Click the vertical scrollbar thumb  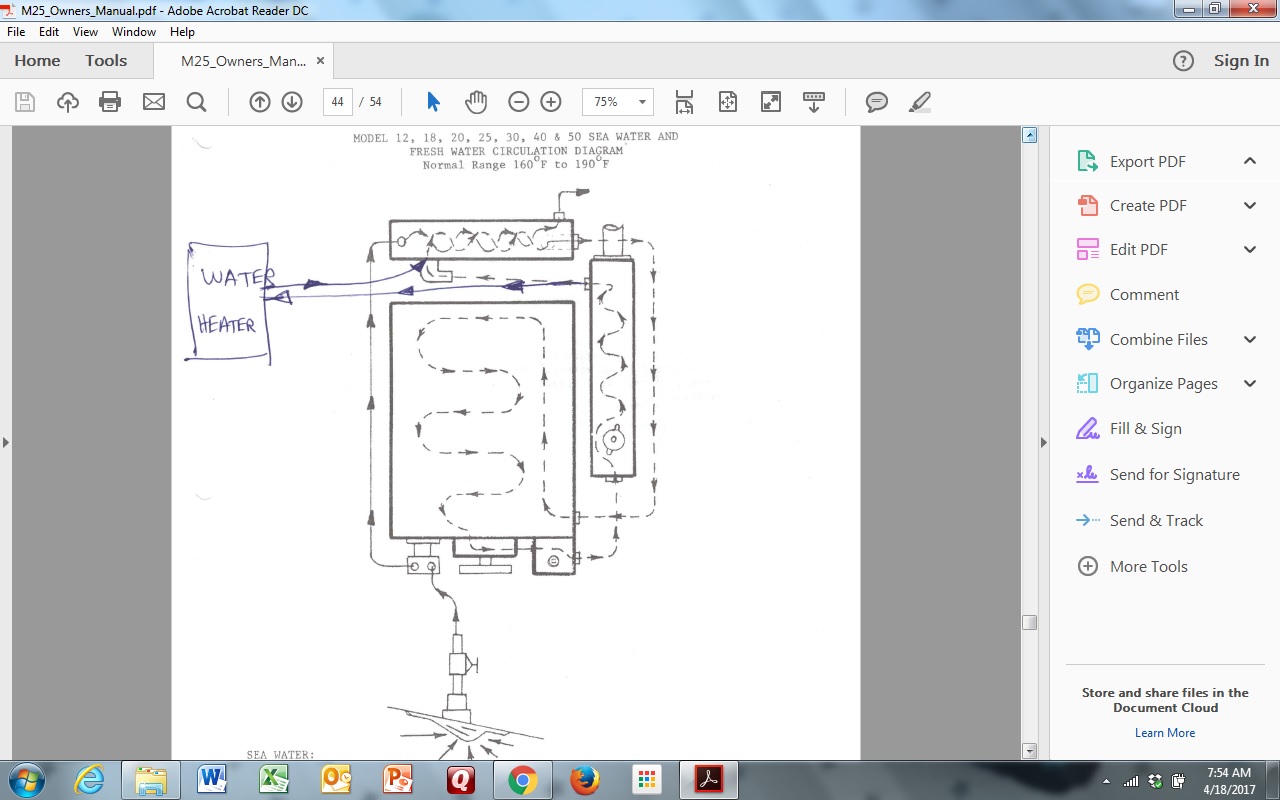tap(1030, 622)
